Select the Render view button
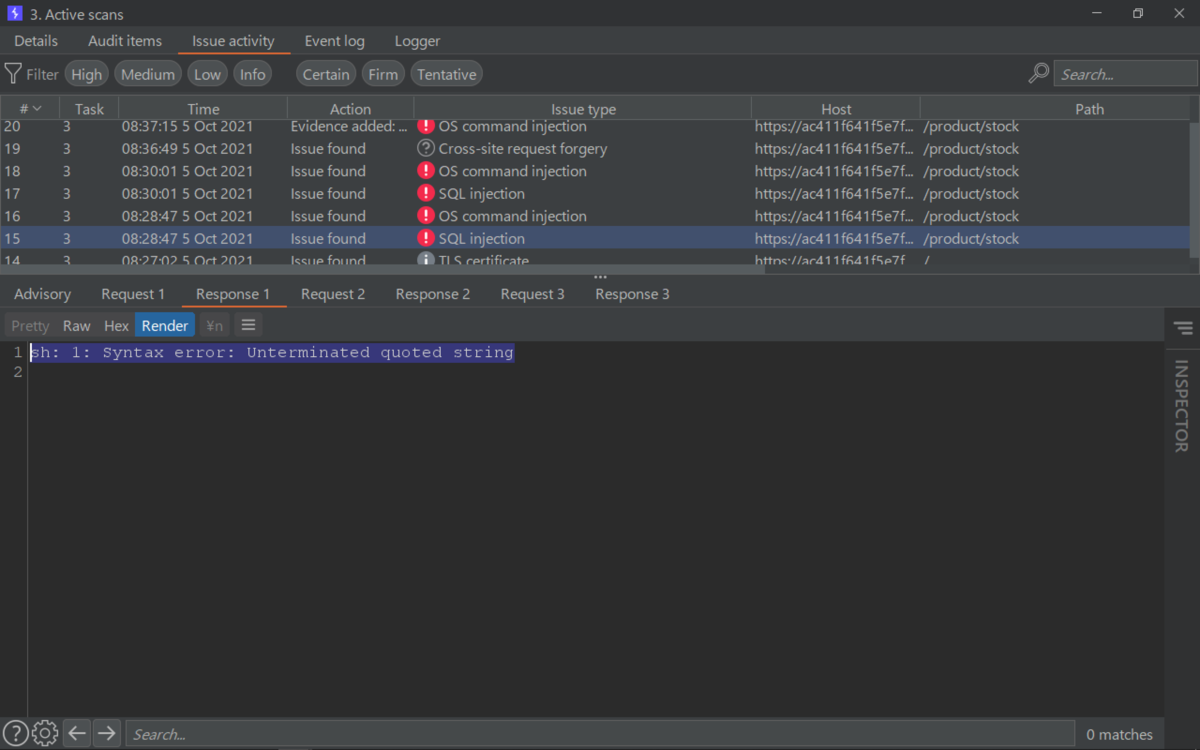 (165, 325)
